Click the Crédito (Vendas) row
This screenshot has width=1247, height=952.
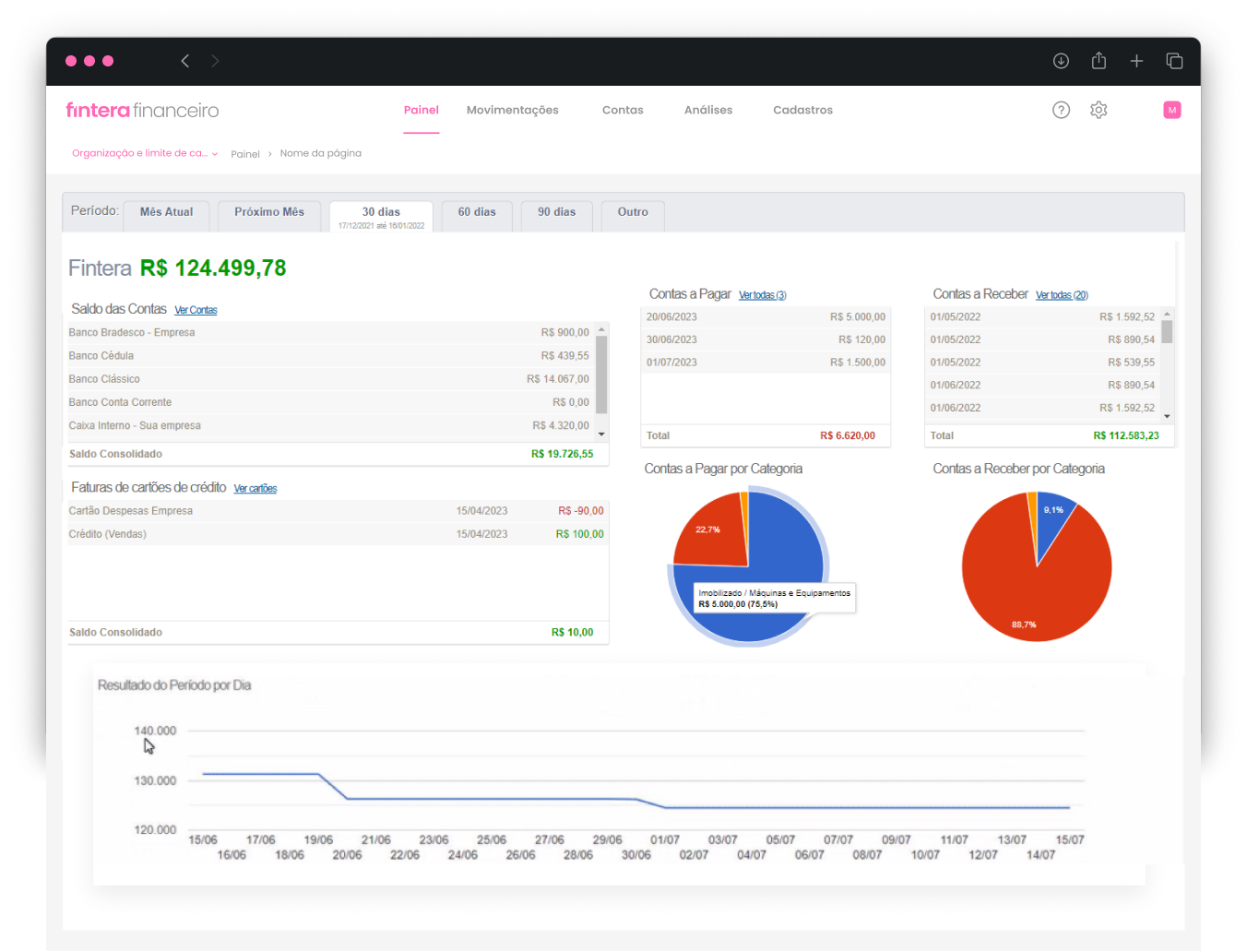tap(338, 534)
